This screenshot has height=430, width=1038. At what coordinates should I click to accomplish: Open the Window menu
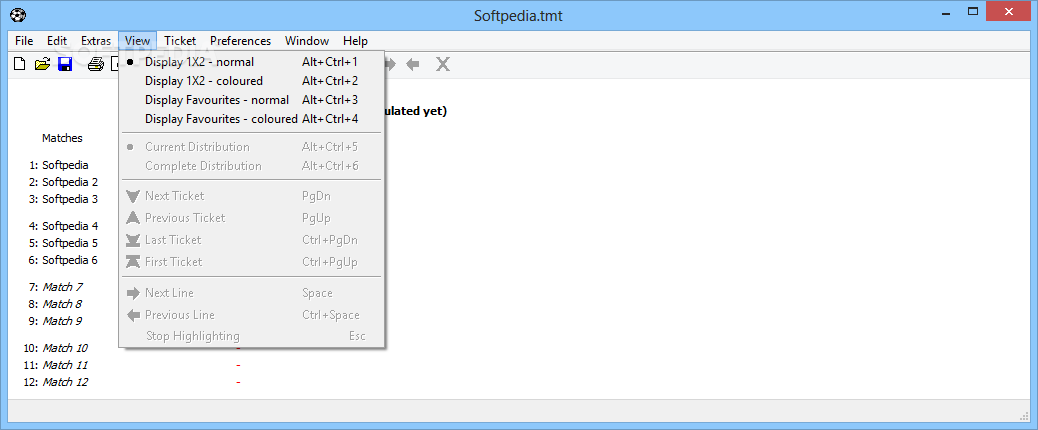tap(307, 41)
